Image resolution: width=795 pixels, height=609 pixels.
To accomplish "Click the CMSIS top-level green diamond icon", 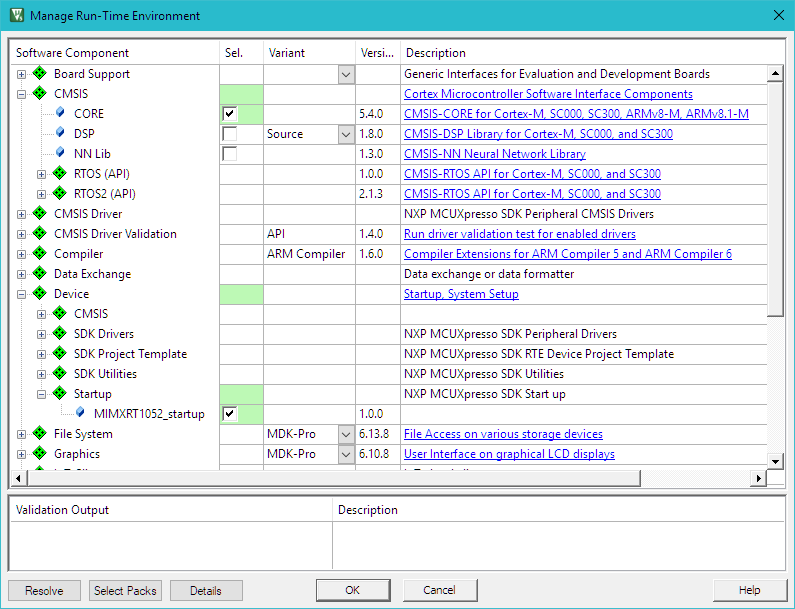I will (x=40, y=93).
